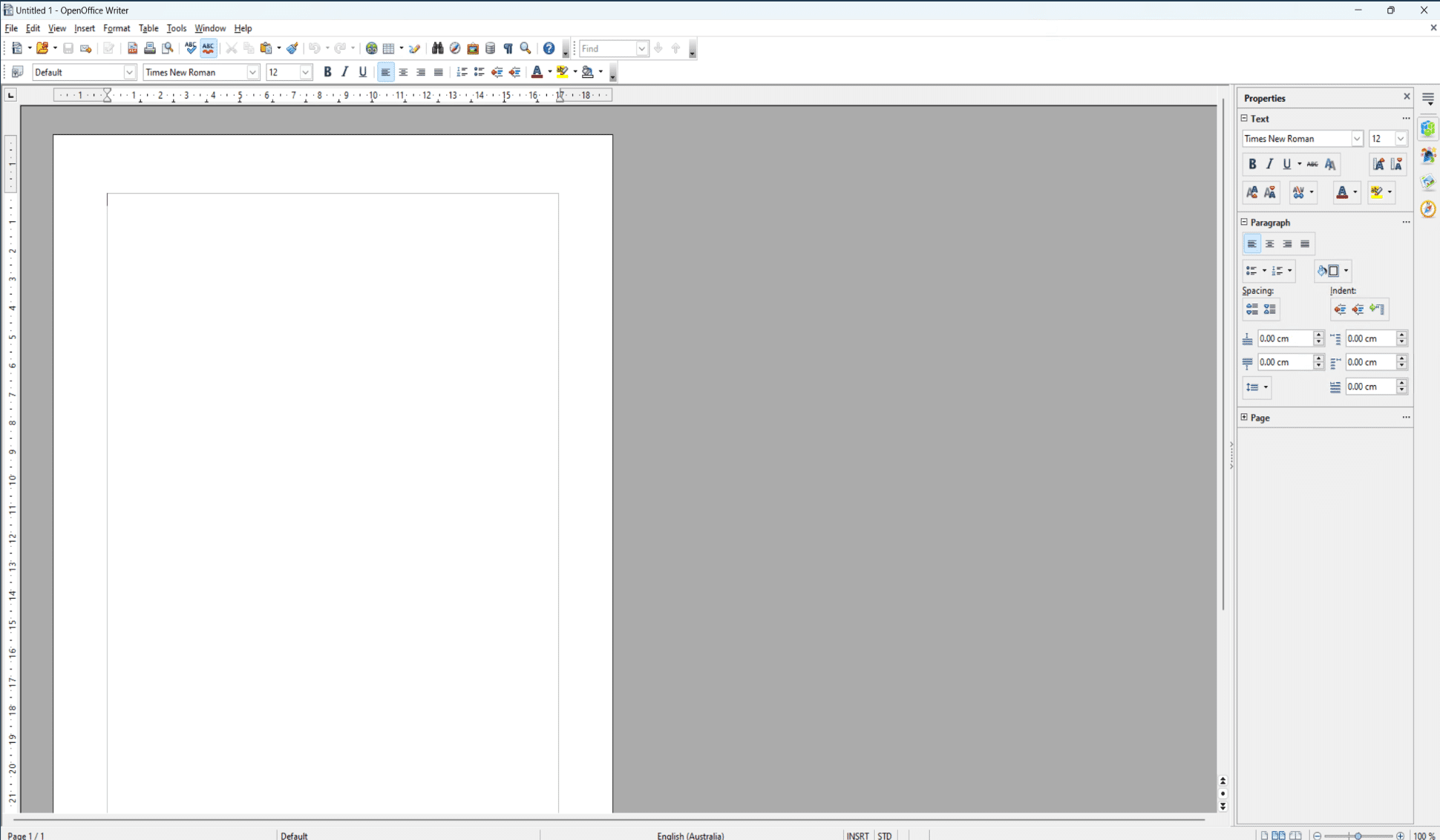Open Find & Replace
Screen dimensions: 1440x840
(x=436, y=48)
